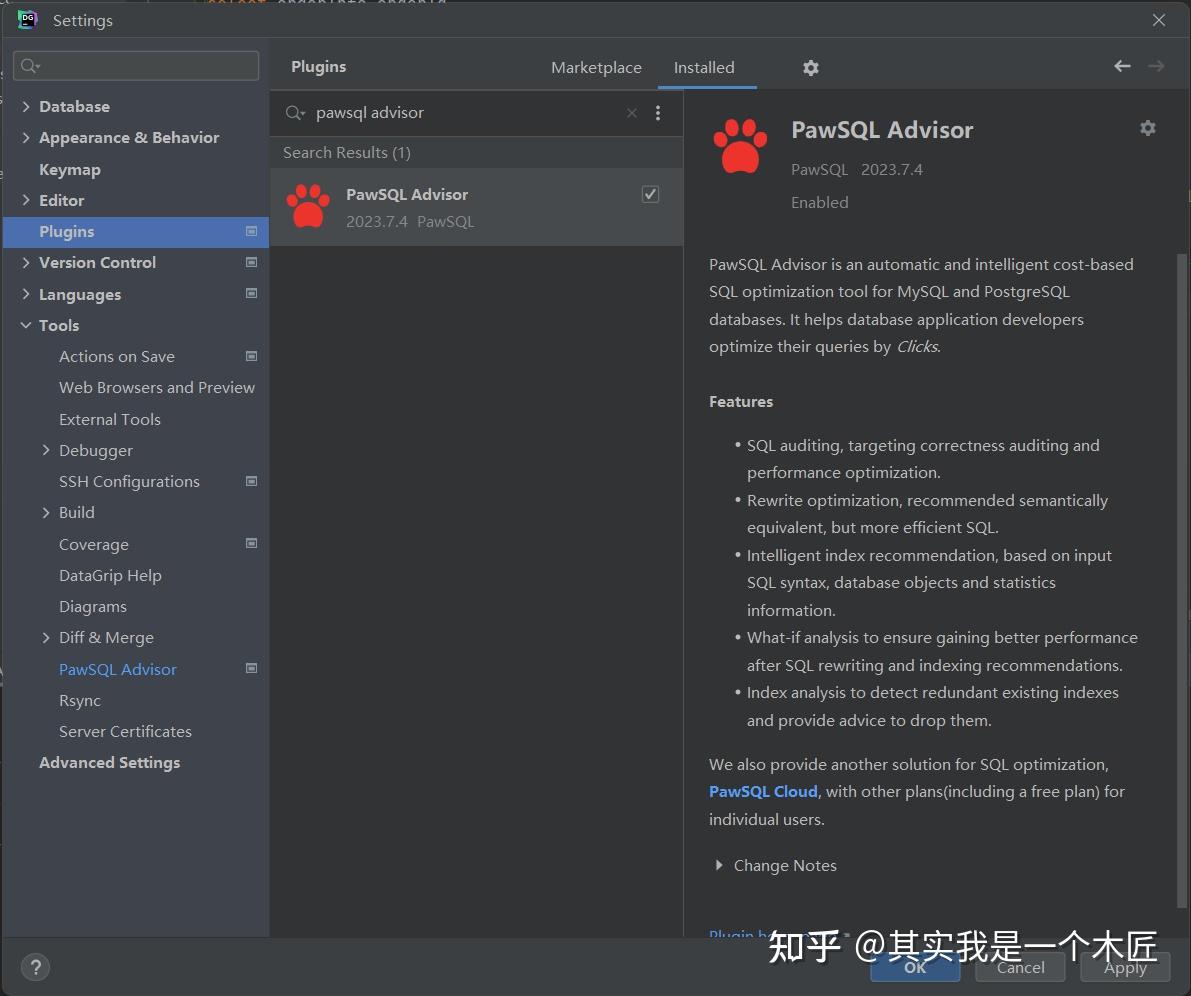
Task: Clear the plugin search with the X icon
Action: [632, 113]
